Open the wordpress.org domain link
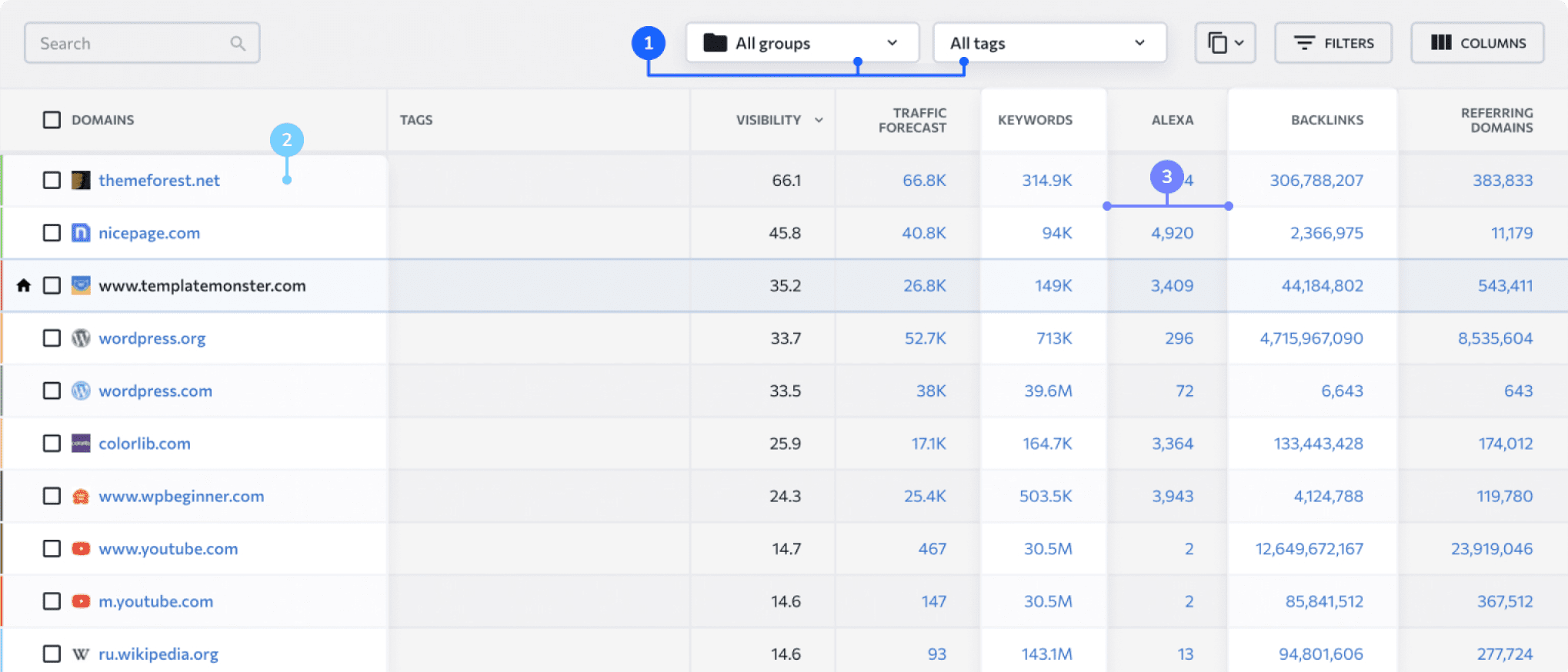The width and height of the screenshot is (1568, 672). coord(152,338)
